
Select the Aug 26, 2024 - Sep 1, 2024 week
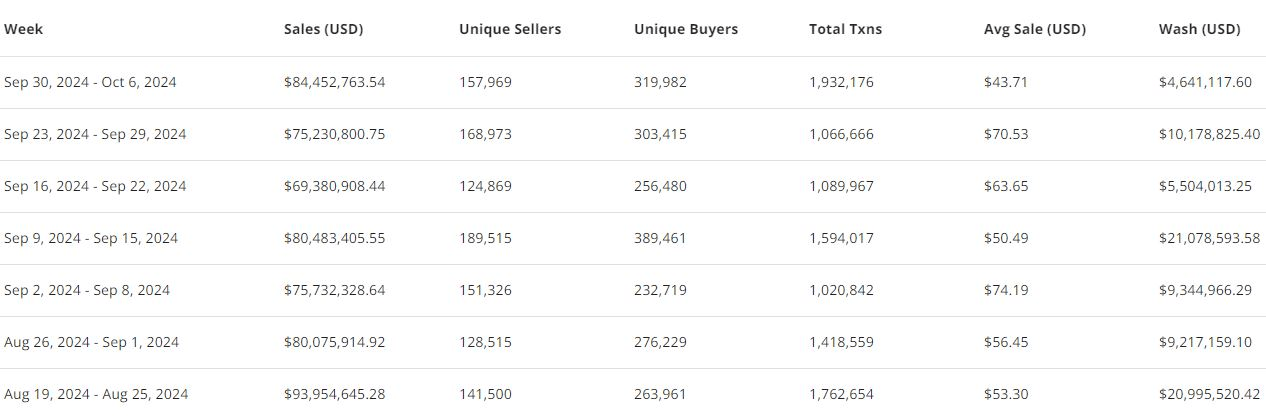point(91,342)
